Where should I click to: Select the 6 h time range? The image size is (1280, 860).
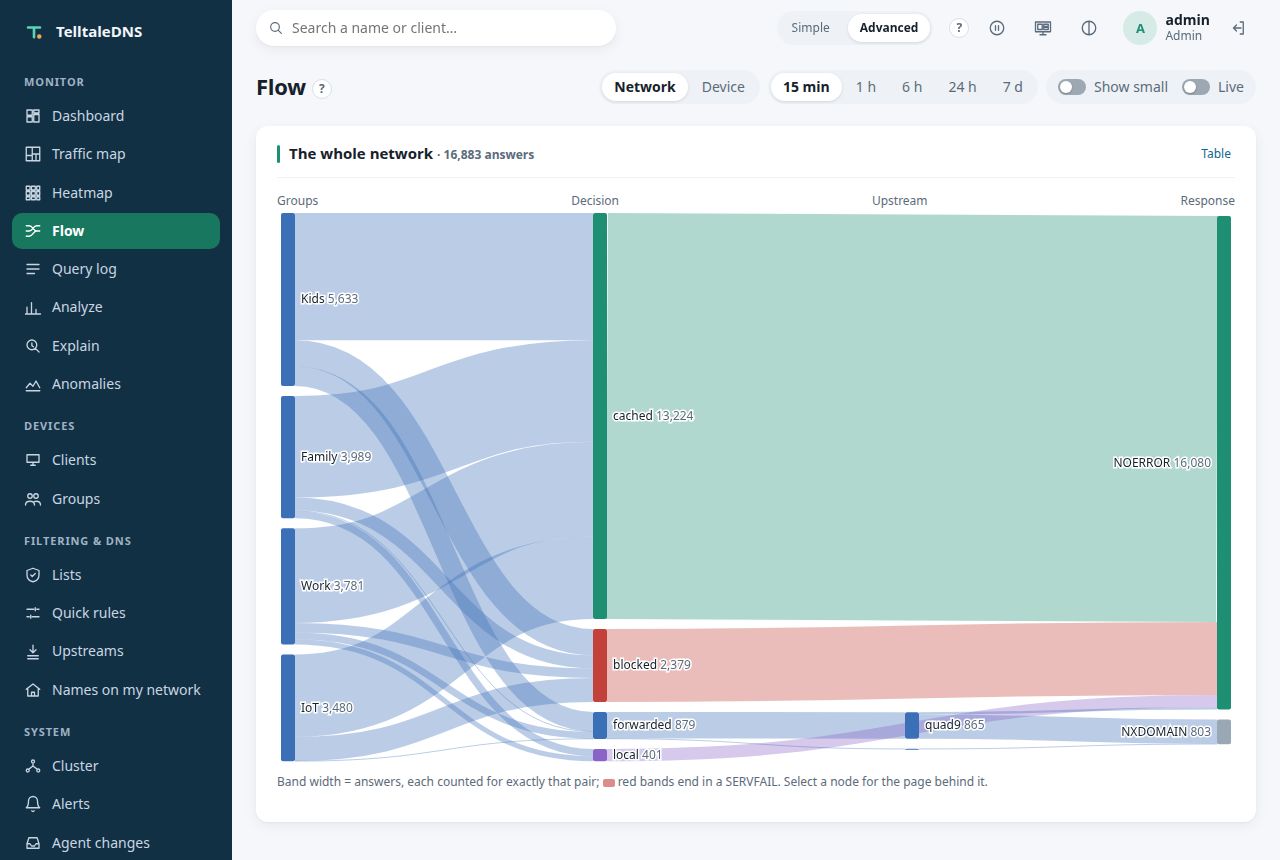912,87
